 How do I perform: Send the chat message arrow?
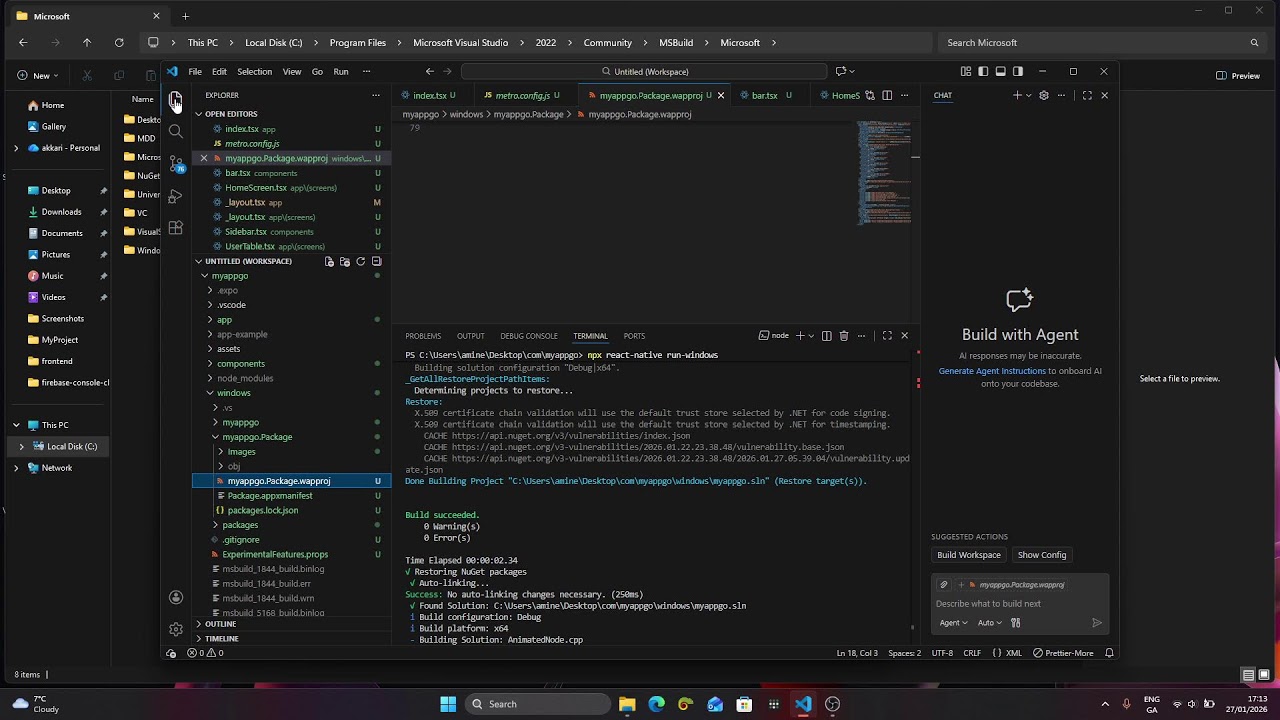[x=1097, y=623]
